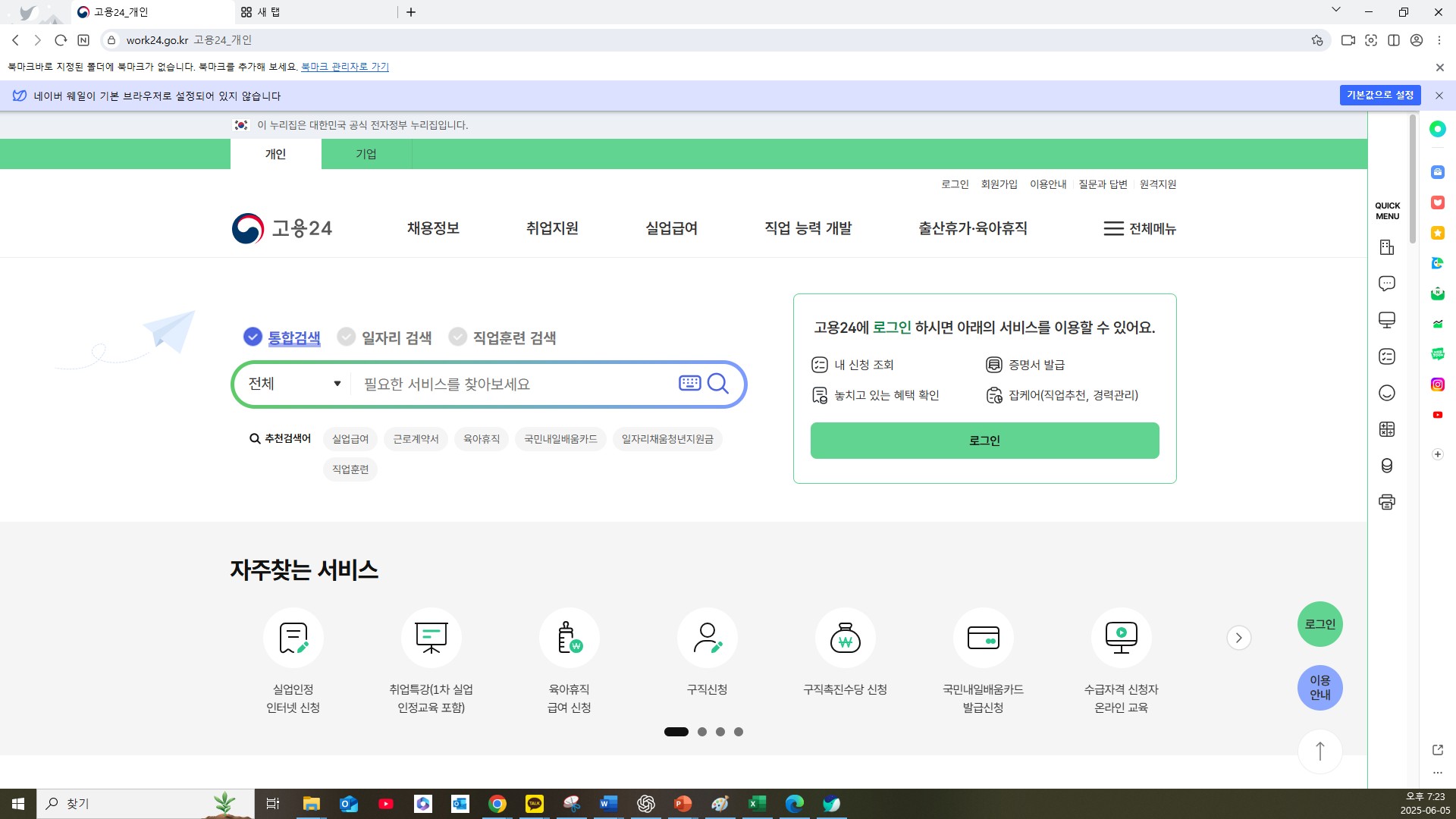Click the floating blue 이용안내 button
Image resolution: width=1456 pixels, height=819 pixels.
(x=1320, y=688)
